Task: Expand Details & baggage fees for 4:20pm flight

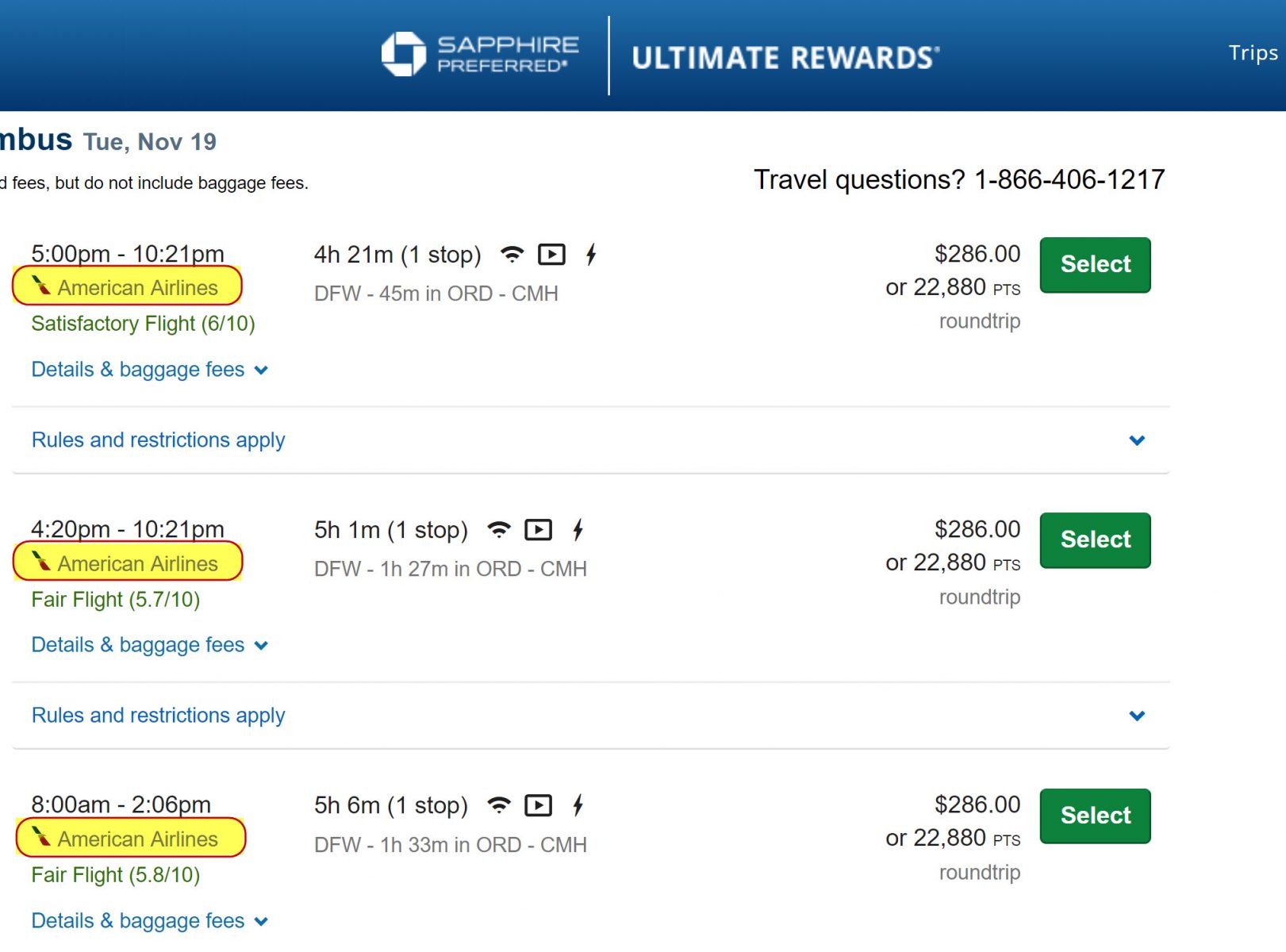Action: (x=150, y=645)
